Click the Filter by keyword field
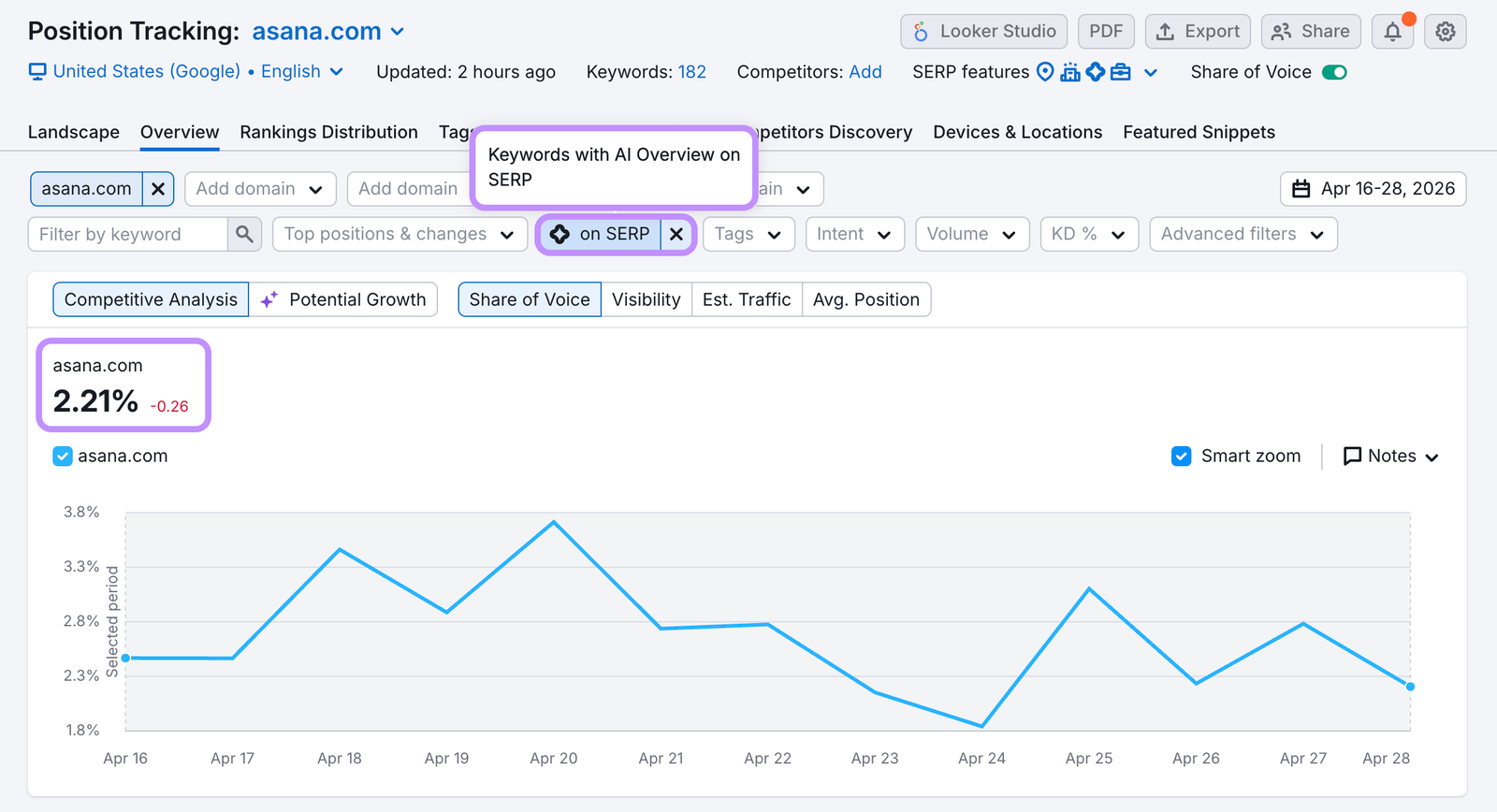This screenshot has height=812, width=1497. pyautogui.click(x=128, y=234)
